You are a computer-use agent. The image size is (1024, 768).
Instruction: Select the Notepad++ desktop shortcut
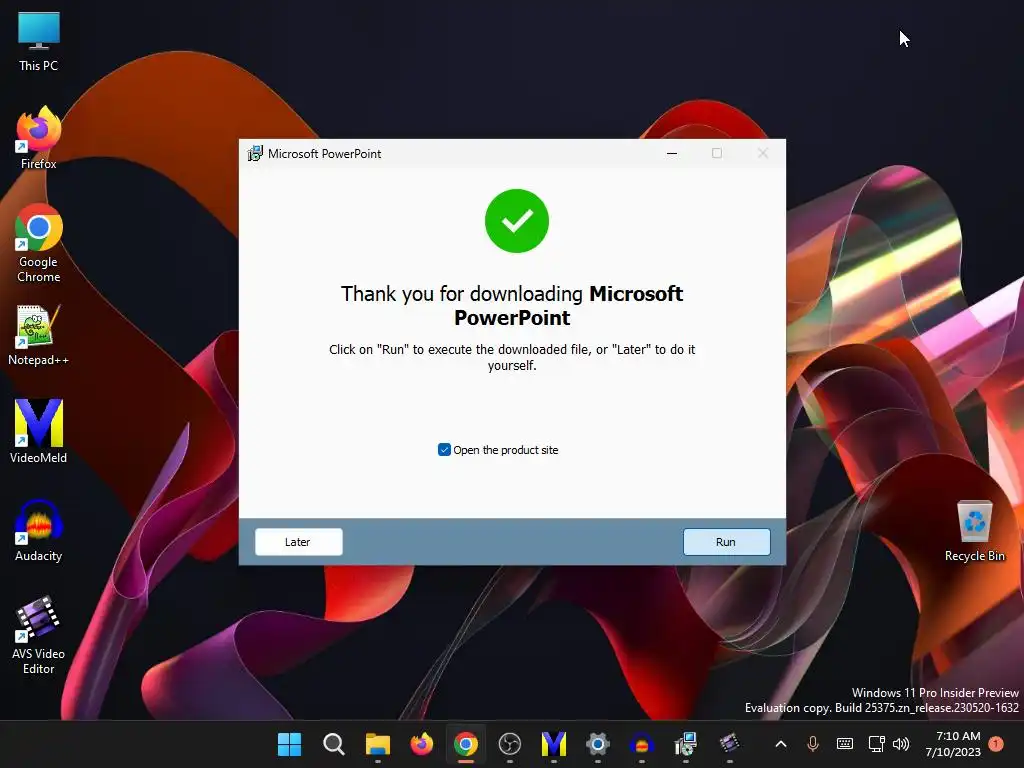coord(39,335)
